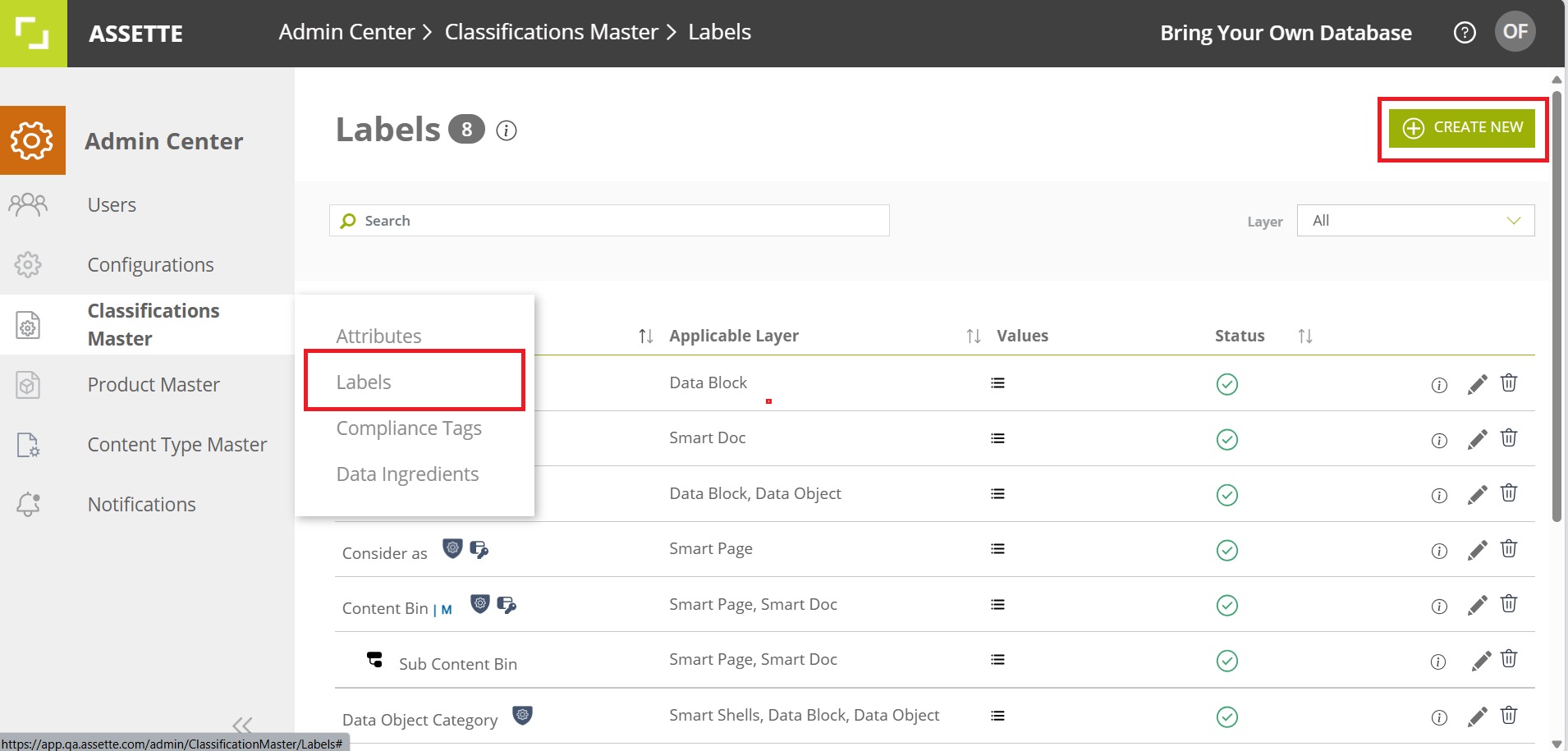Sort the Status column using its arrows
Screen dimensions: 1568x751
1305,335
